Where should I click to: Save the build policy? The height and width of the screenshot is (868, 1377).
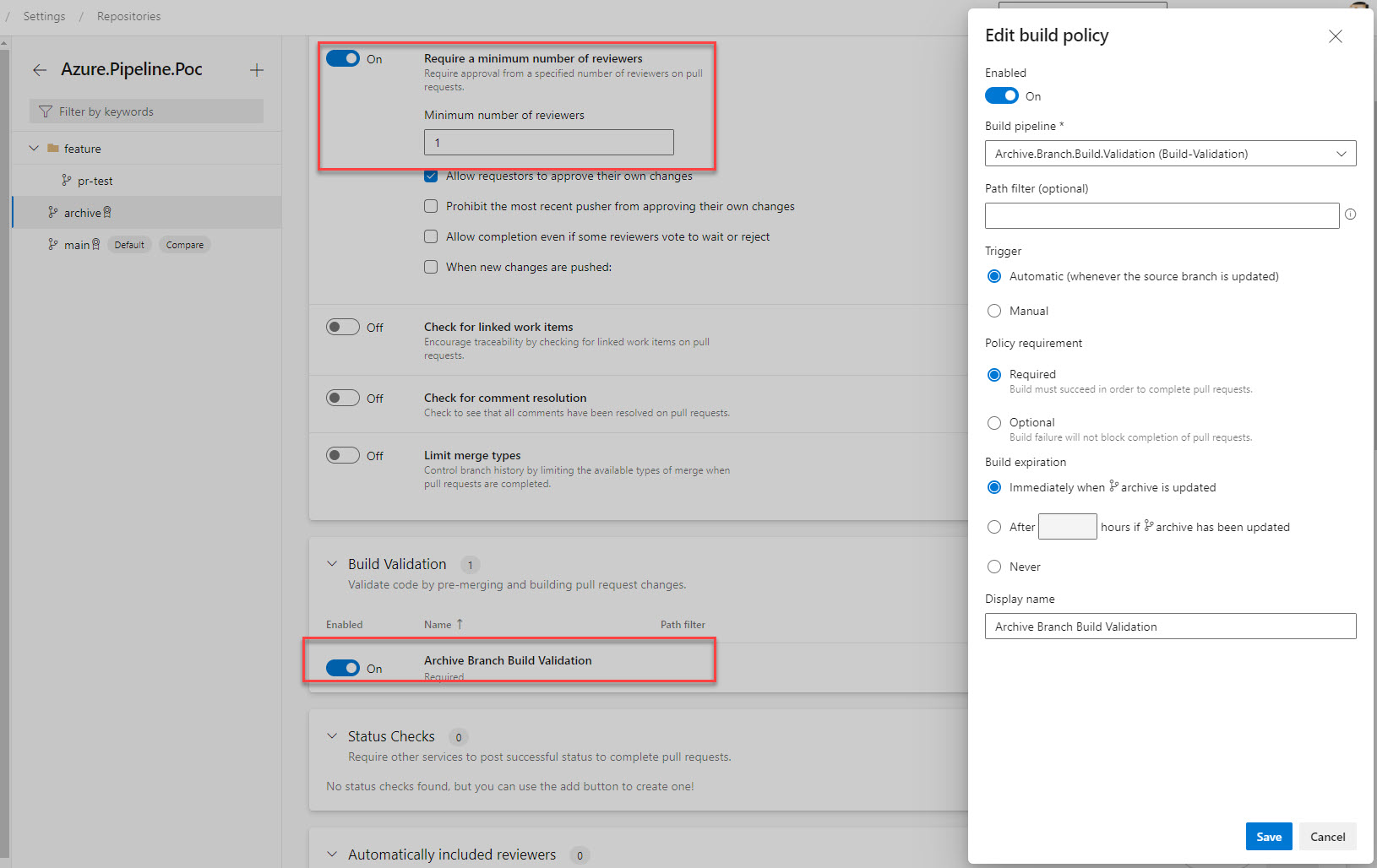[x=1269, y=836]
